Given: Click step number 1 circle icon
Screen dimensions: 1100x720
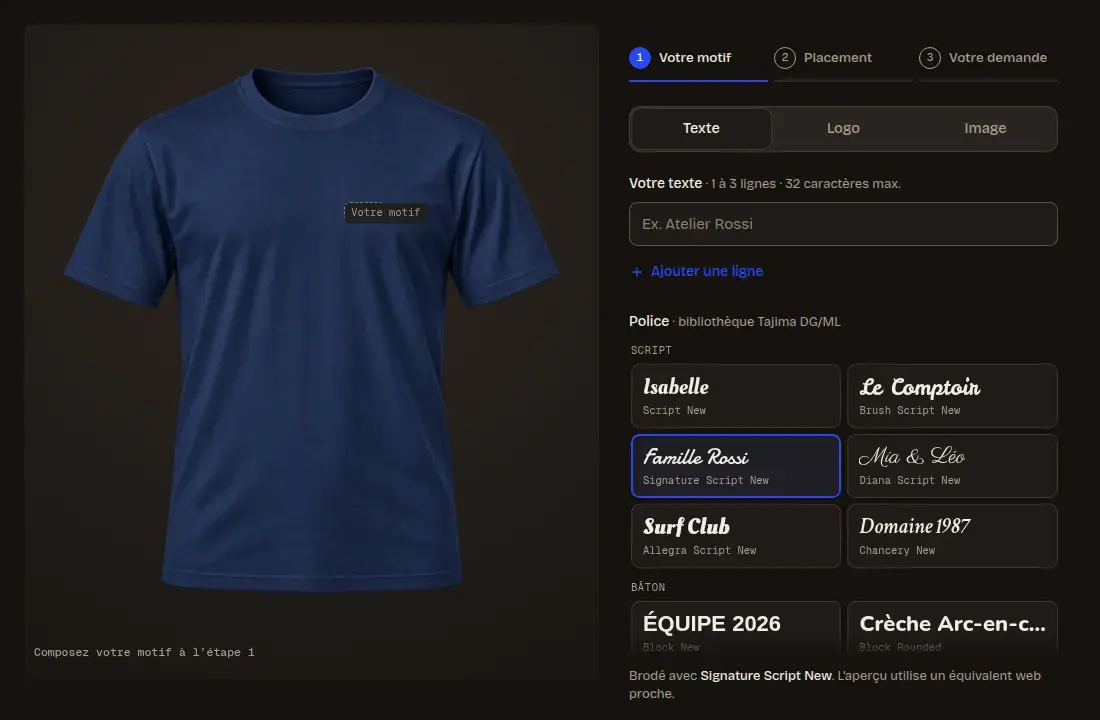Looking at the screenshot, I should tap(640, 58).
